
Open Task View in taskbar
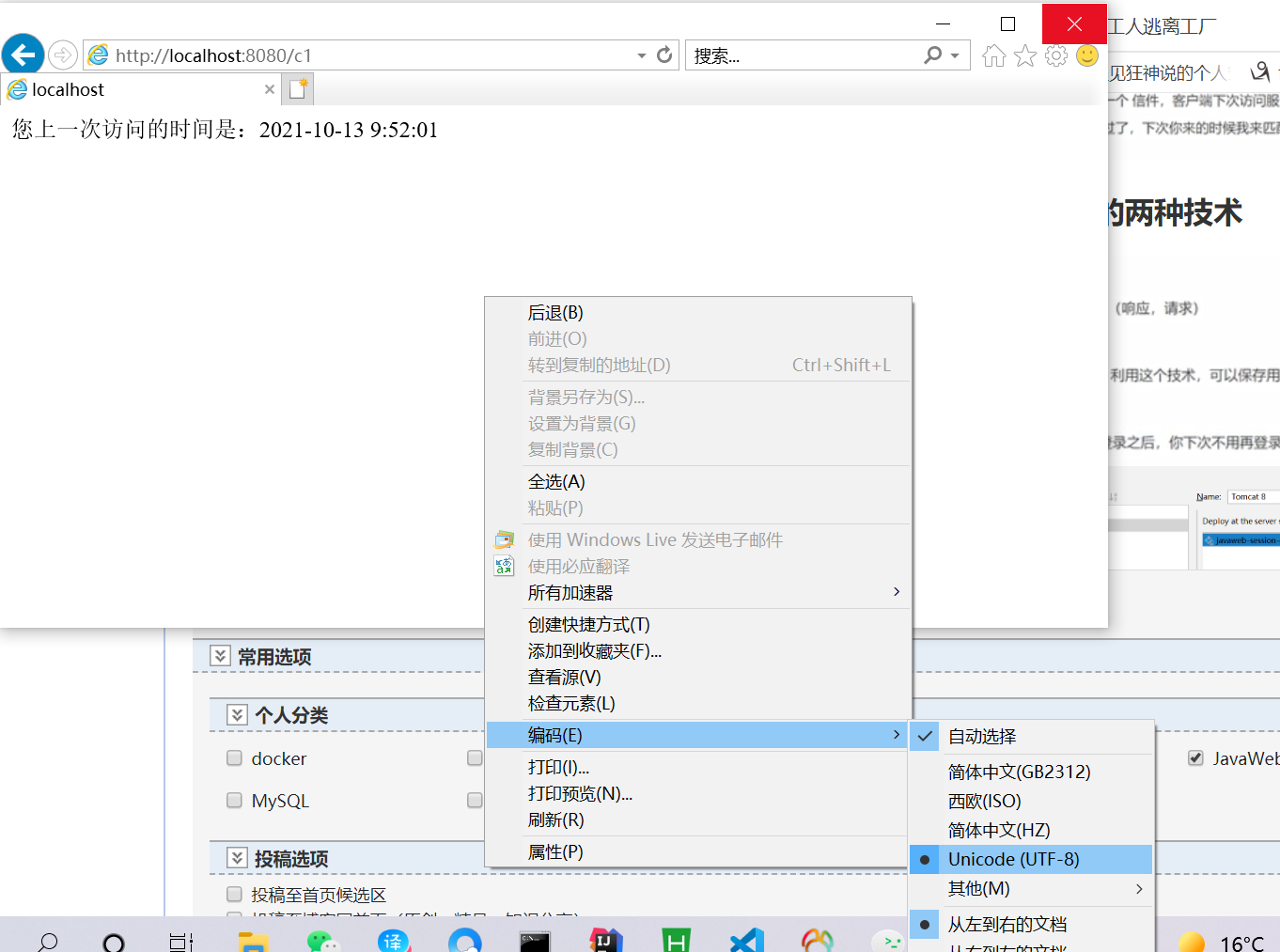(x=180, y=942)
